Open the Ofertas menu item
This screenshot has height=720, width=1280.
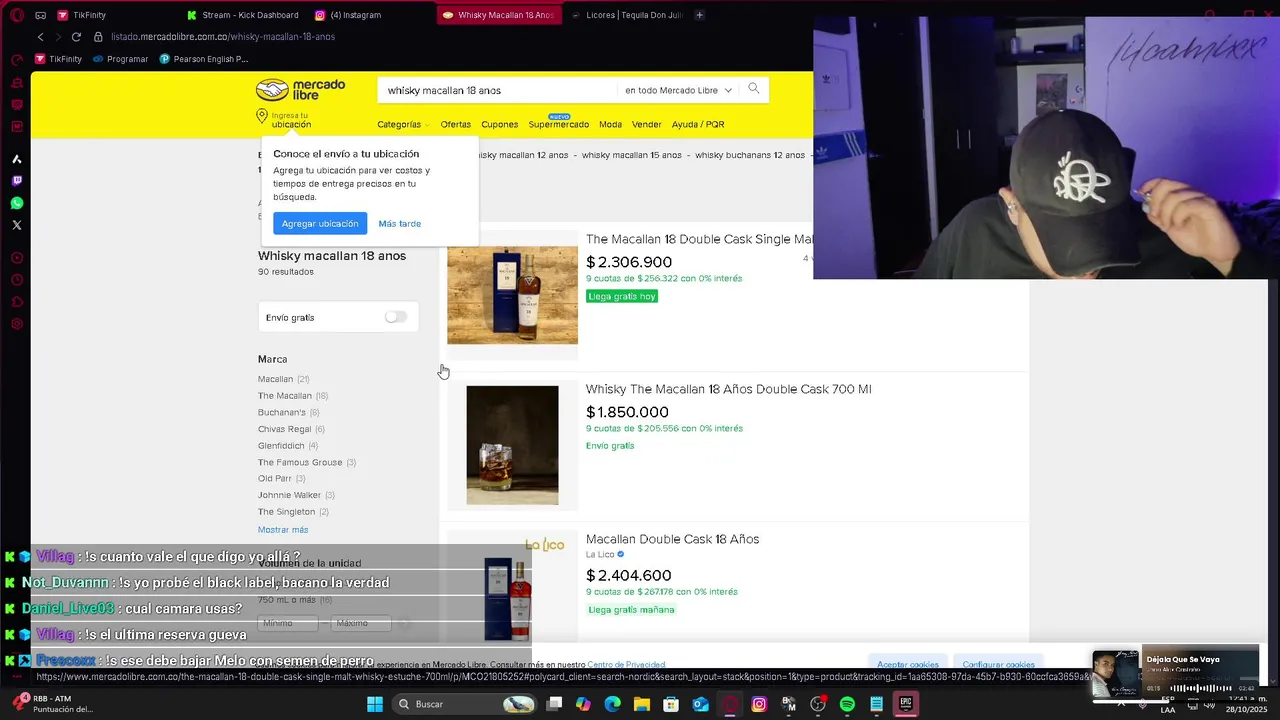pos(455,124)
